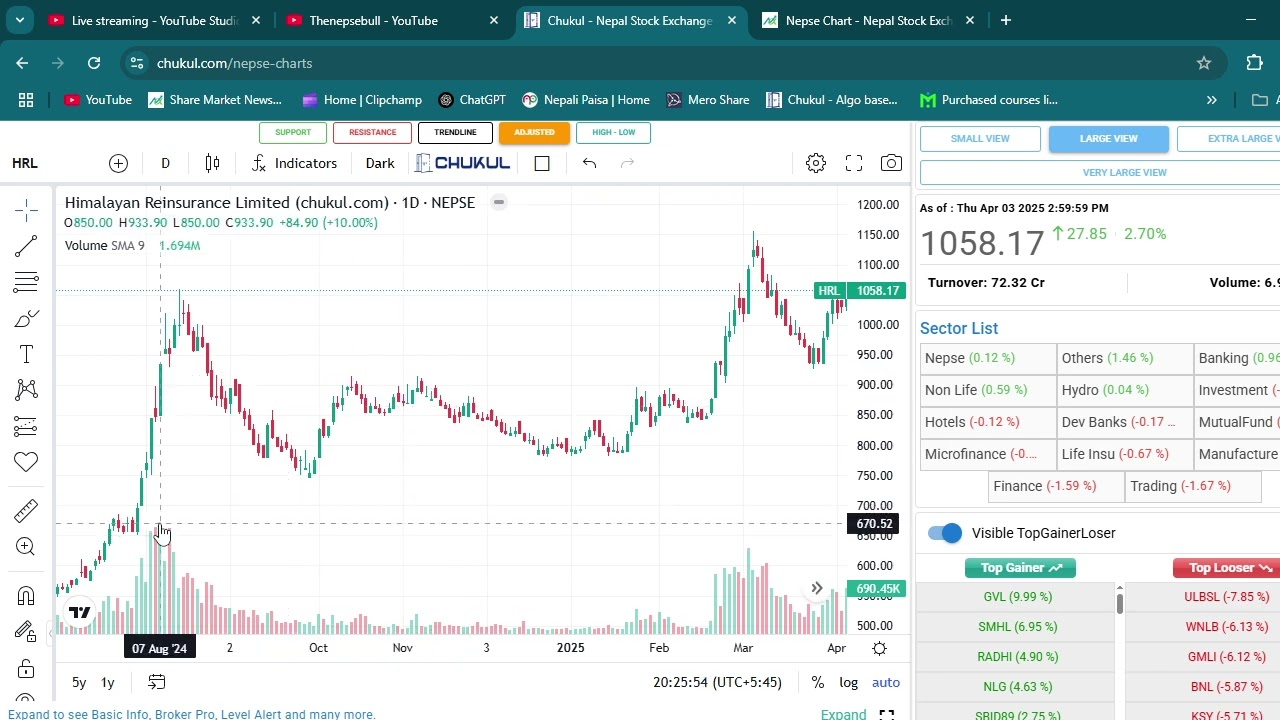Open the Trading sector
This screenshot has height=720, width=1280.
(1191, 486)
